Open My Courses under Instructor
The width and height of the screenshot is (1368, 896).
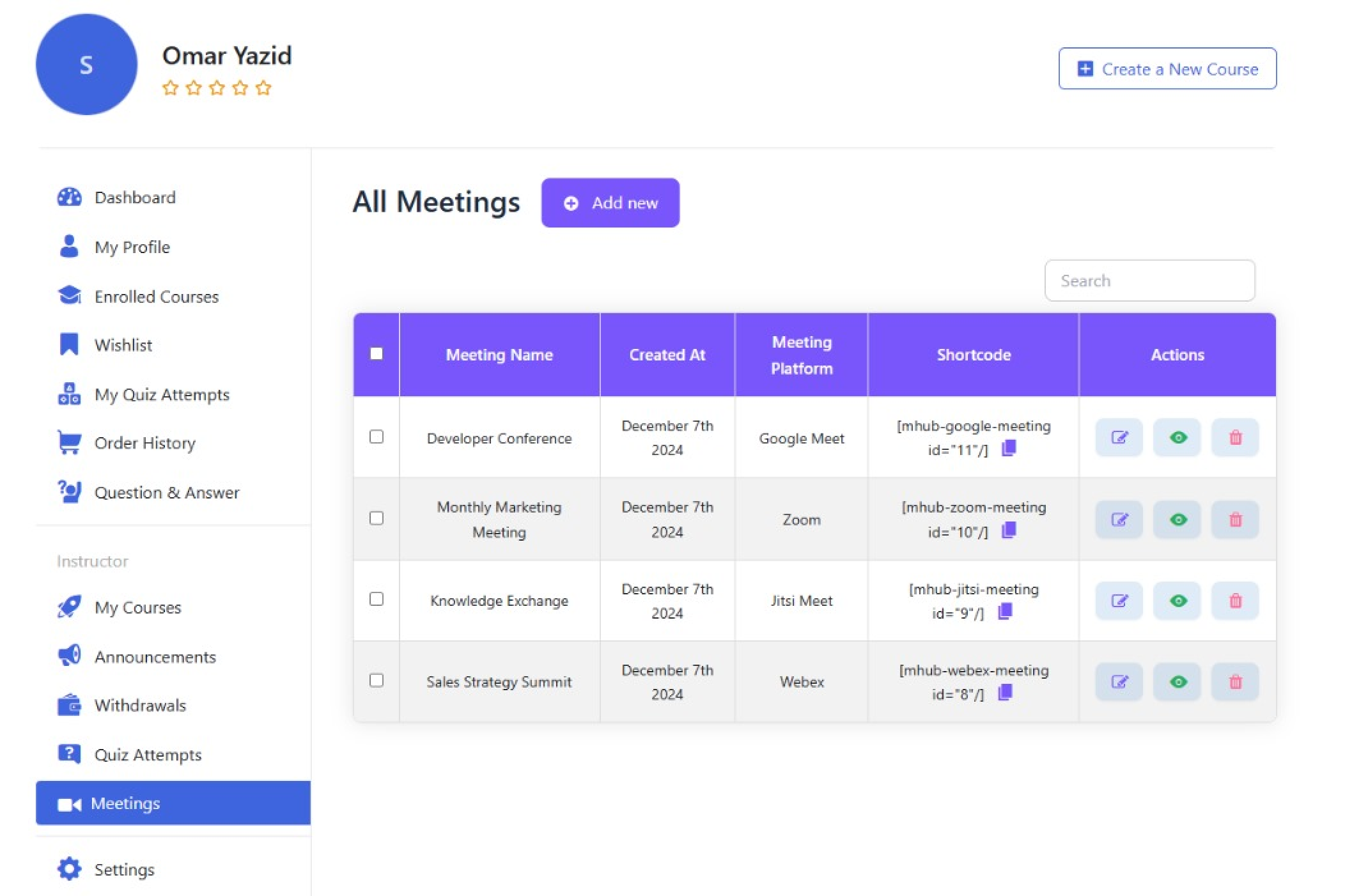click(x=120, y=607)
